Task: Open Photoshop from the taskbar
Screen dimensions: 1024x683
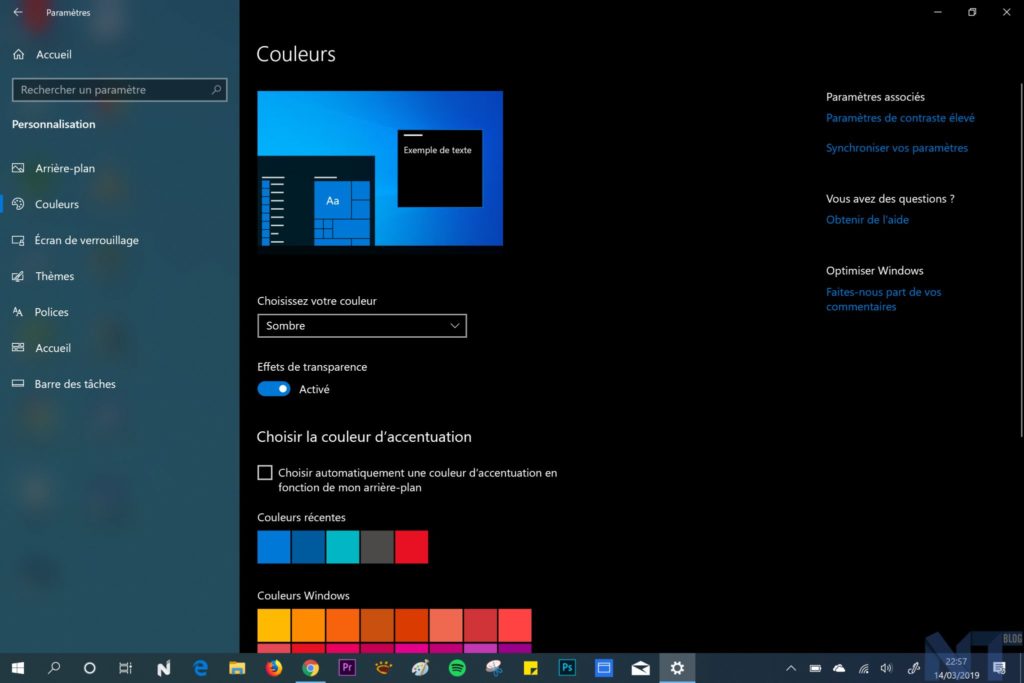Action: [x=567, y=667]
